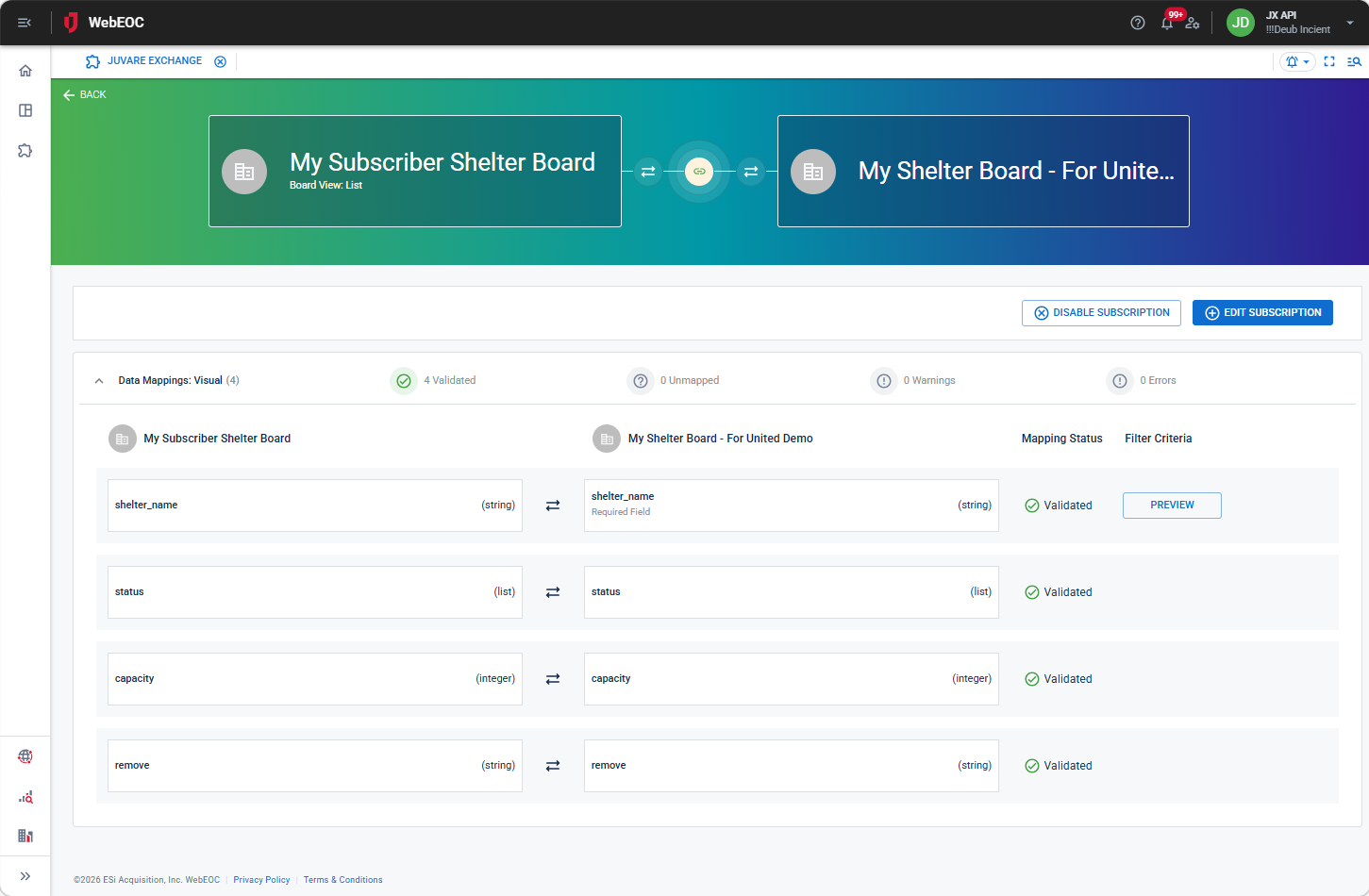Open the chart search icon in sidebar

[25, 797]
